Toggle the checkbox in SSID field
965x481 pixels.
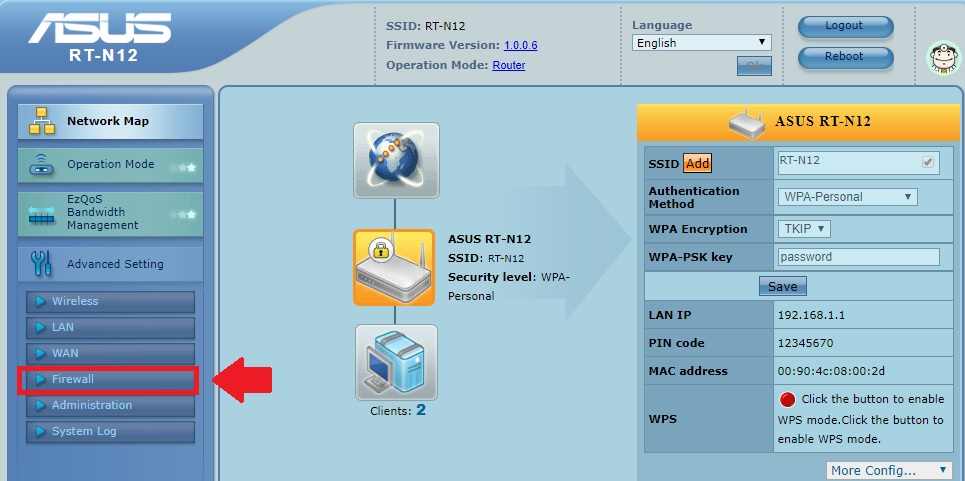click(927, 162)
